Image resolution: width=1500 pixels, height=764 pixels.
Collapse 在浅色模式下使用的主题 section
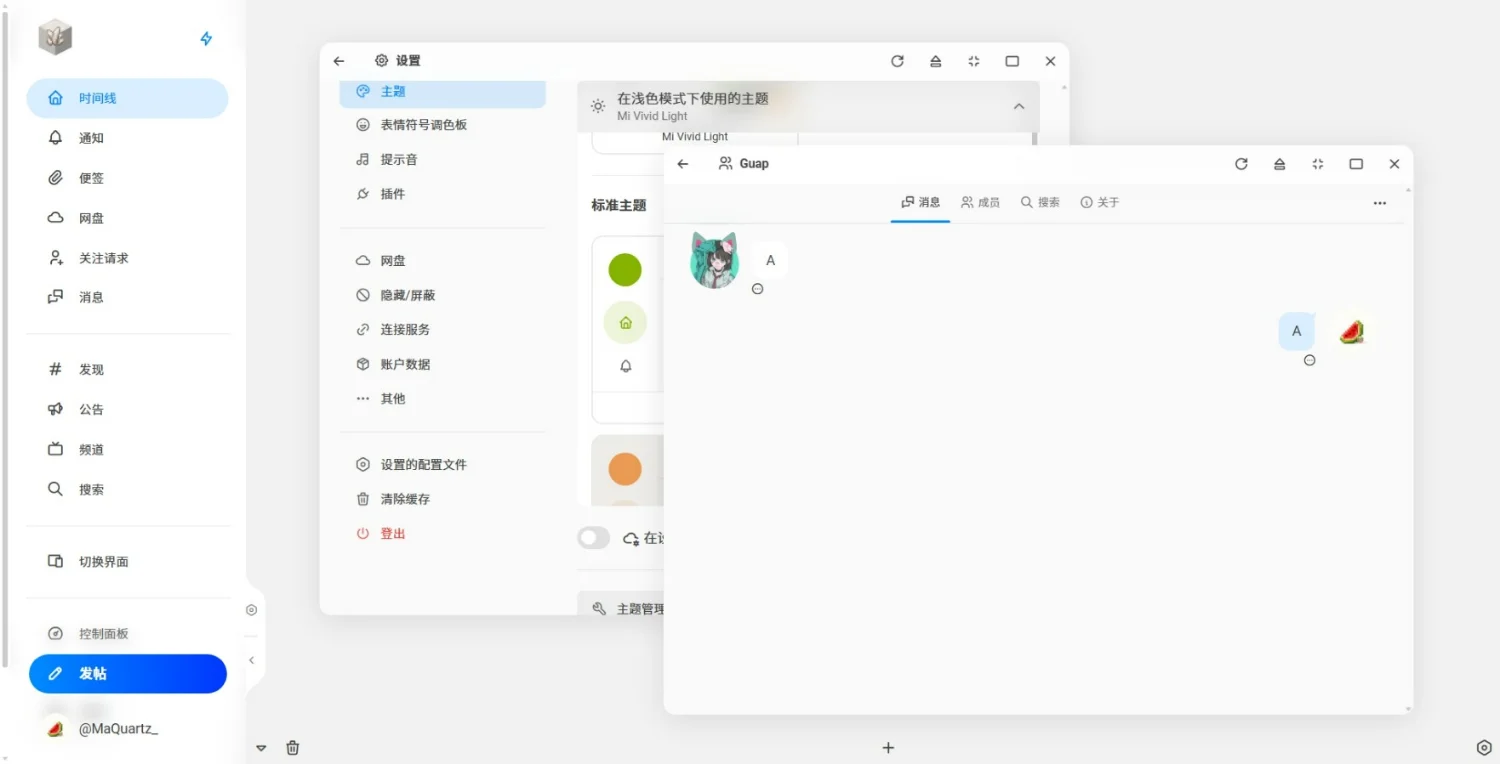[808, 106]
